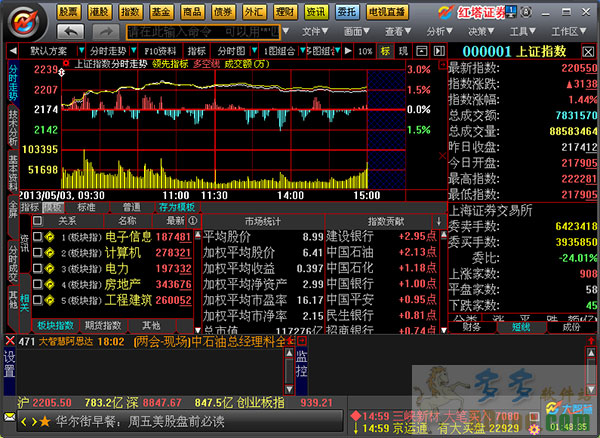Toggle the 现 button in the chart toolbar
Image resolution: width=600 pixels, height=438 pixels.
[403, 51]
